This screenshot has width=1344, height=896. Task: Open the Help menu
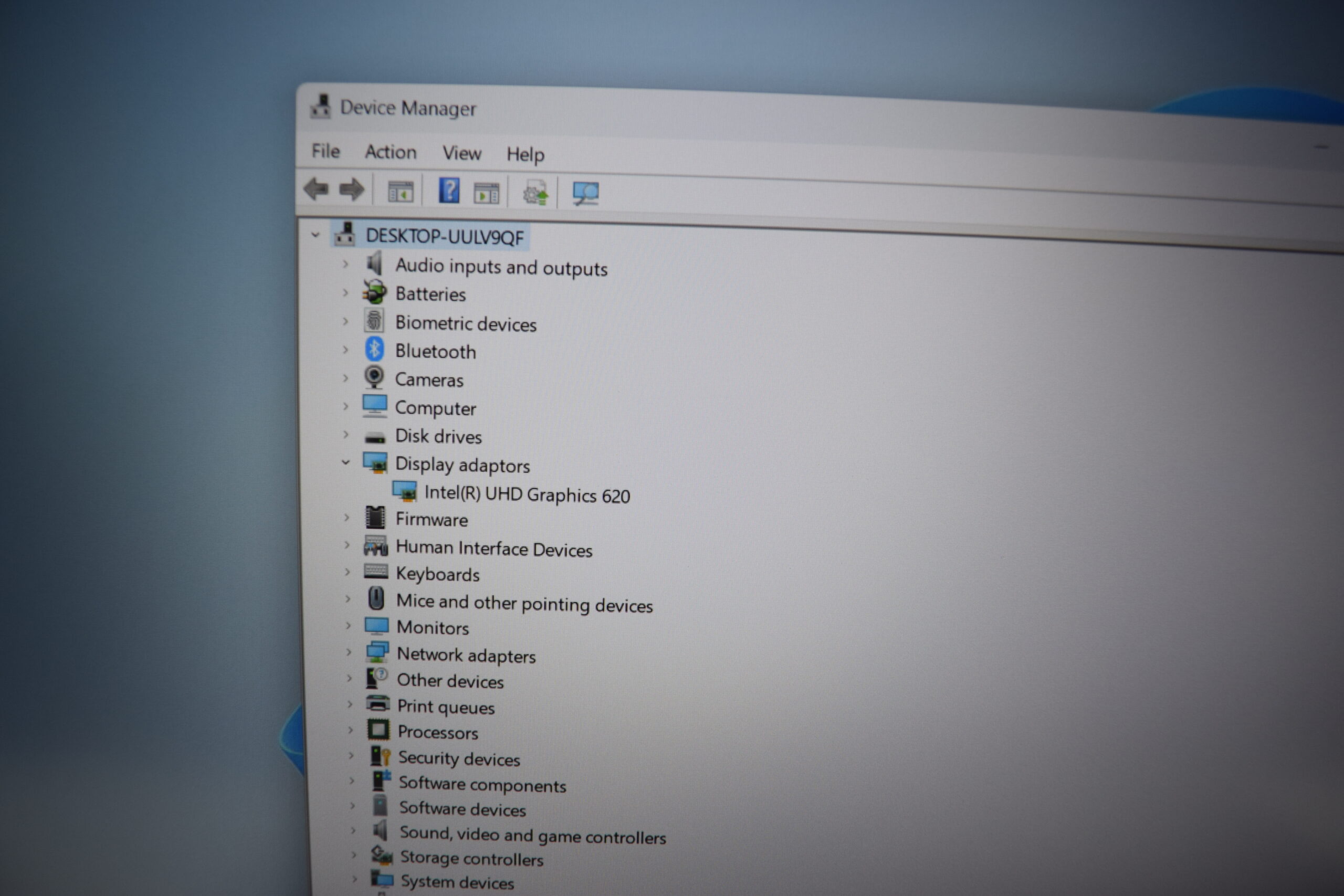point(525,154)
